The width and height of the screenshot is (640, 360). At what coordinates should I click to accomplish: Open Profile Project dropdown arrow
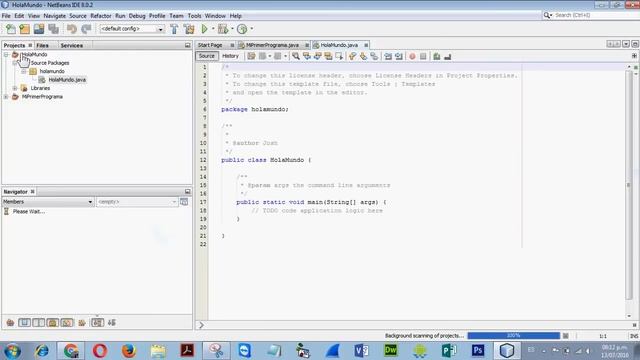pyautogui.click(x=251, y=29)
